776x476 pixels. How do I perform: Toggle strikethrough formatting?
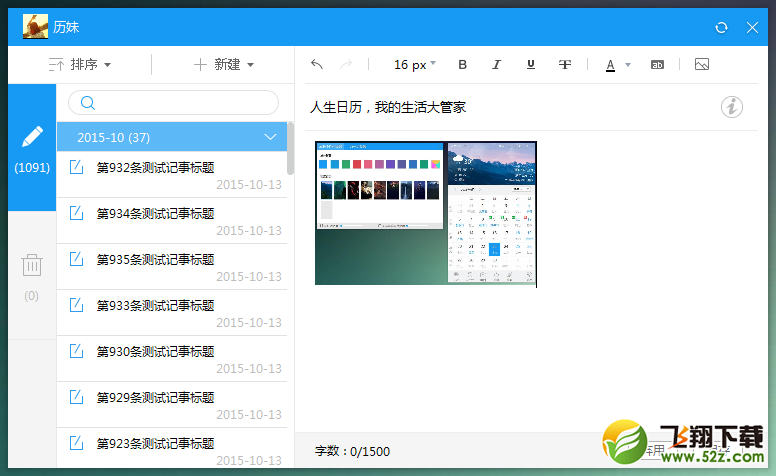pyautogui.click(x=565, y=64)
